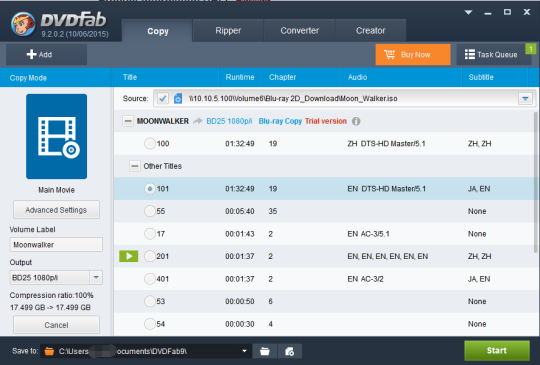Click the info icon beside Trial version
The width and height of the screenshot is (540, 365).
pos(356,121)
